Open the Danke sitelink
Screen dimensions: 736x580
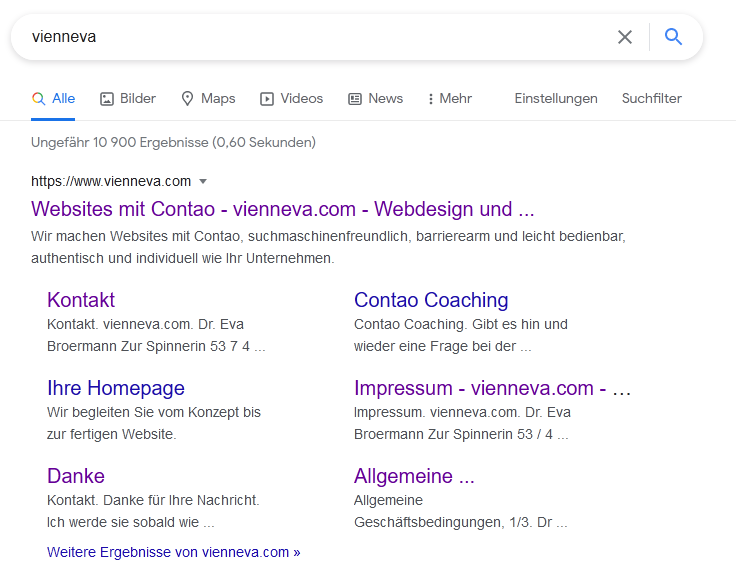point(76,476)
